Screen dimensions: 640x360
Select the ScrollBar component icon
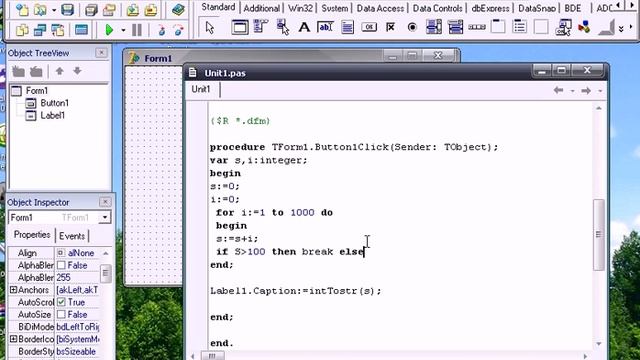(x=477, y=27)
